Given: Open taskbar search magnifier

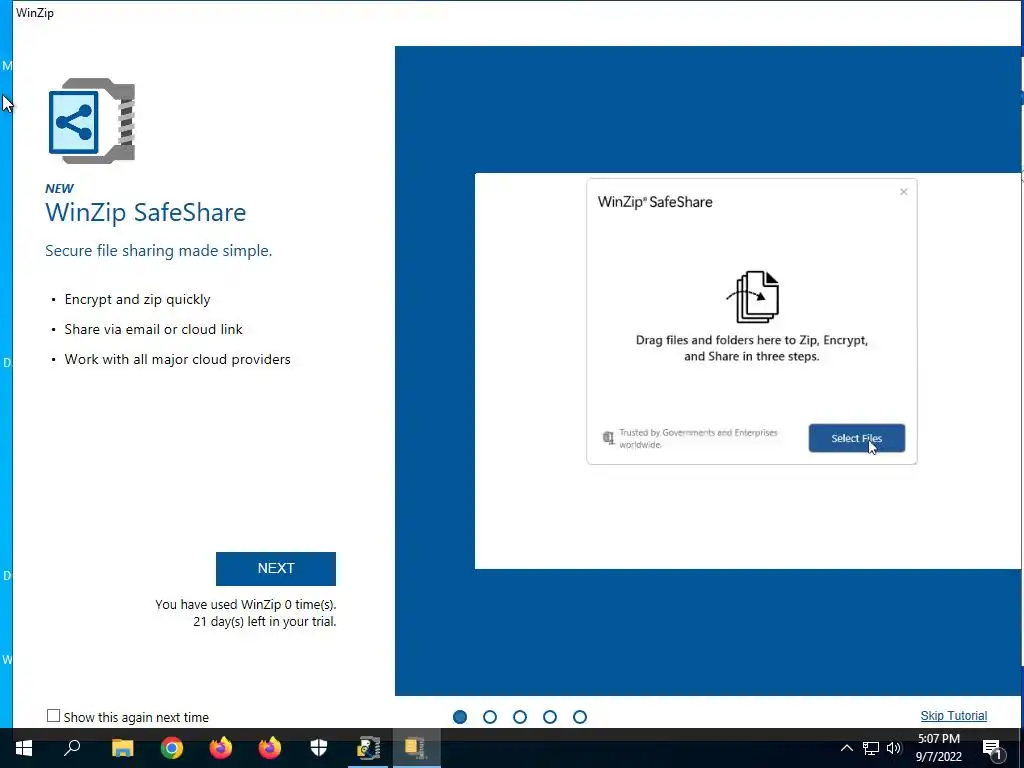Looking at the screenshot, I should click(x=72, y=748).
